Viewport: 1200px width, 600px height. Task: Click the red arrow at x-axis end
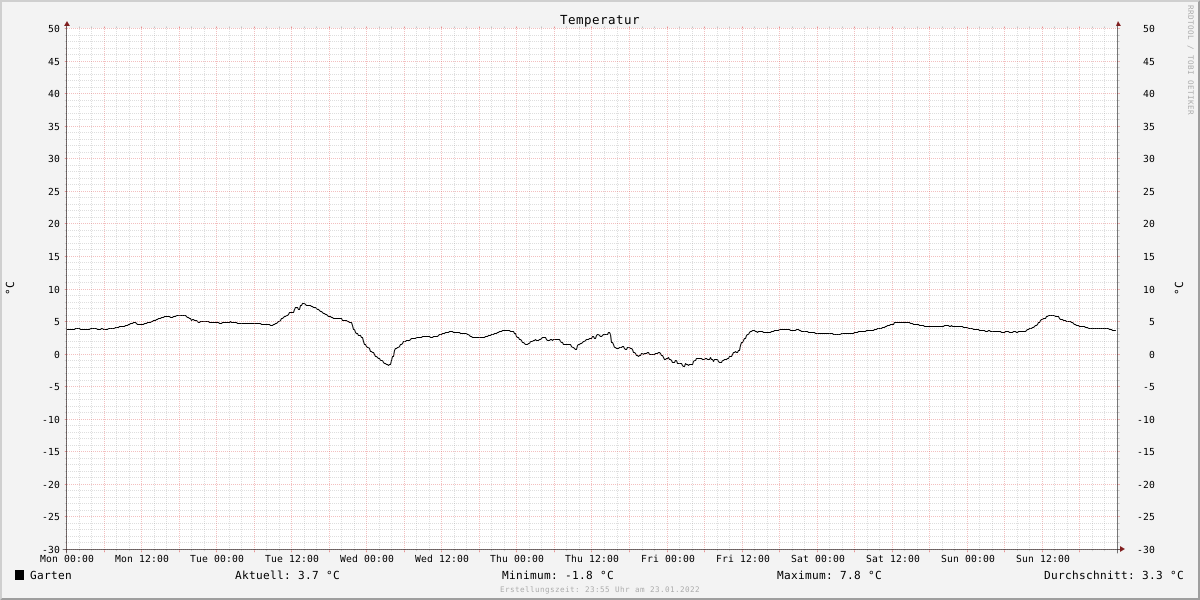1122,548
